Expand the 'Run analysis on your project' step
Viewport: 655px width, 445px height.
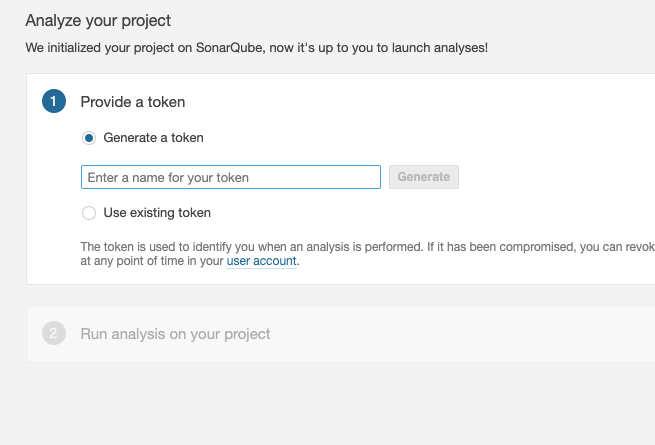tap(175, 334)
